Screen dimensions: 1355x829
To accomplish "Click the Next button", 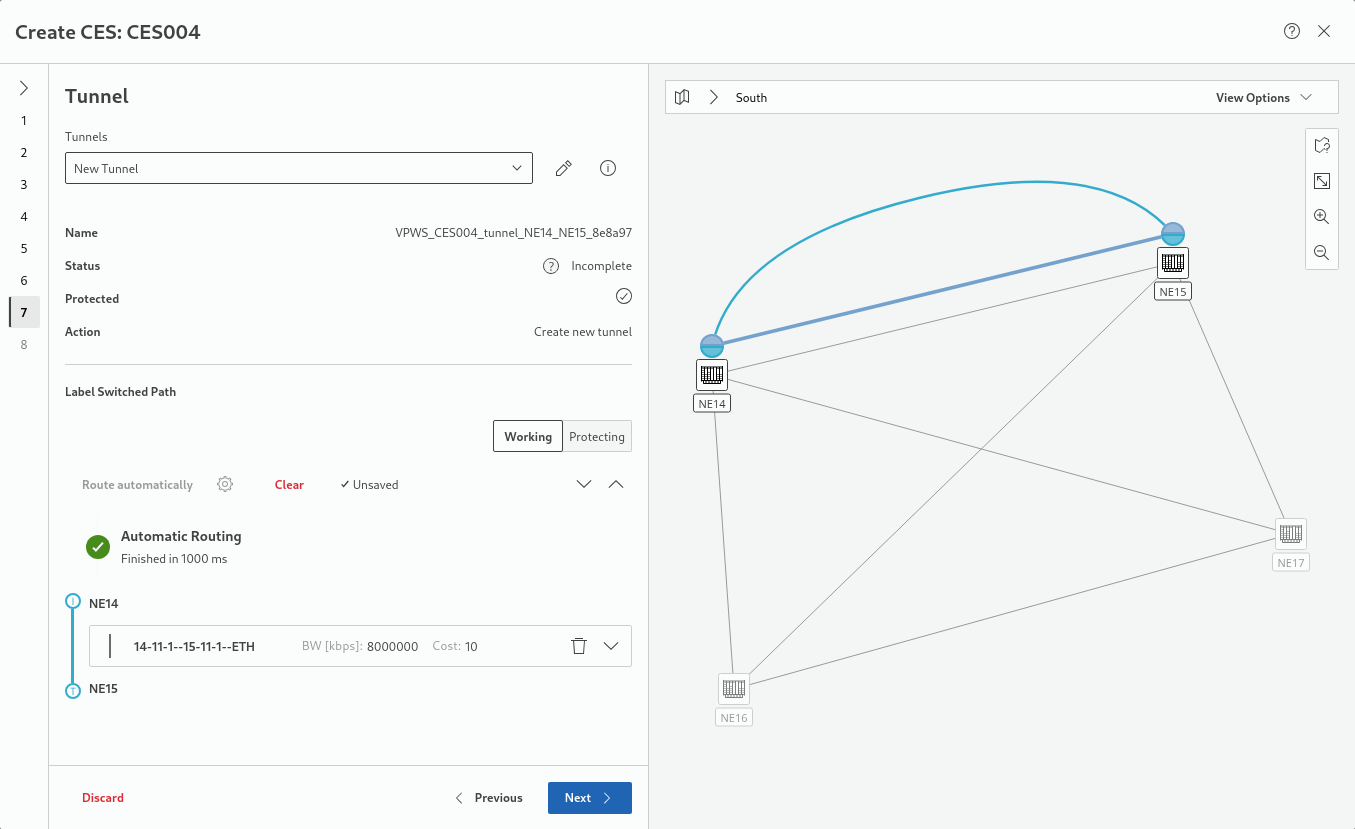I will tap(589, 798).
